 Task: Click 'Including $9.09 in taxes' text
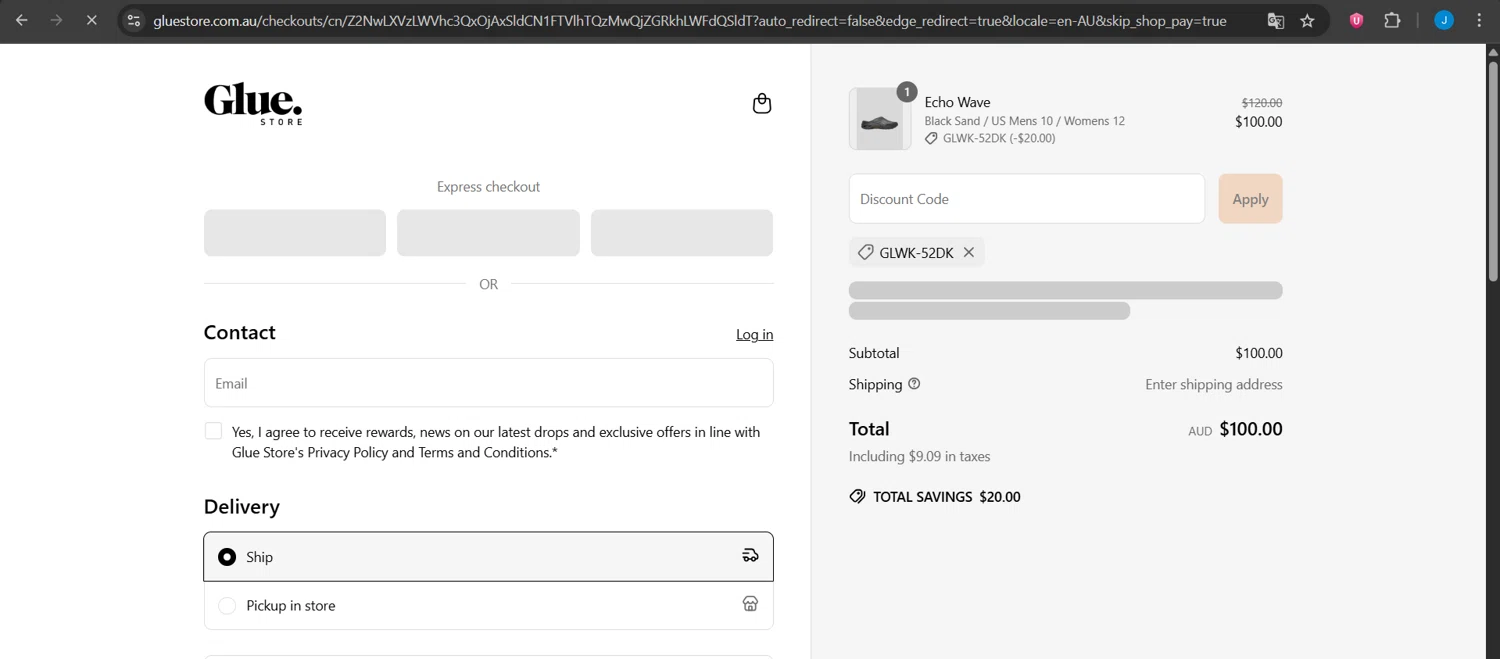point(920,456)
